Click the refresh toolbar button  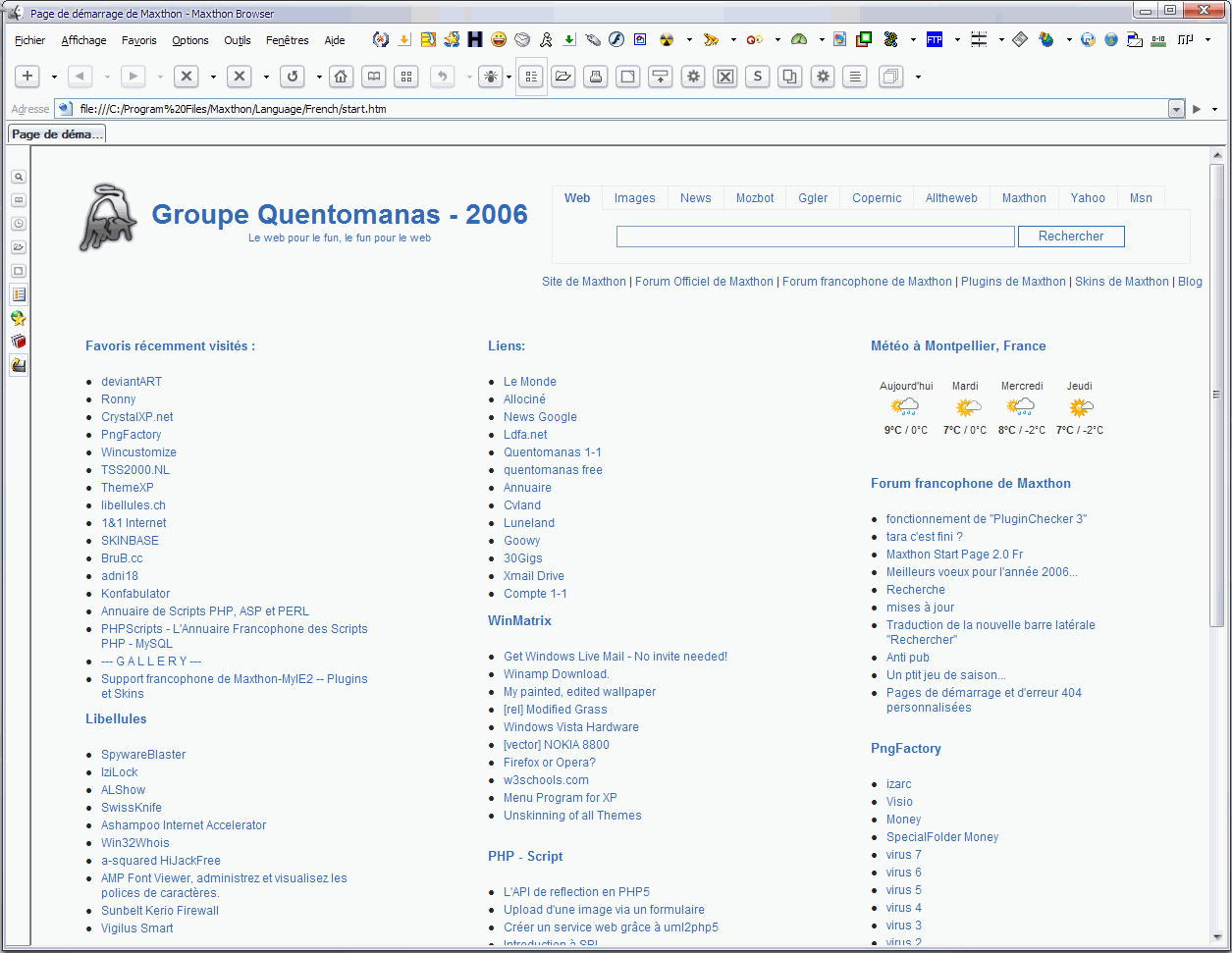(292, 77)
